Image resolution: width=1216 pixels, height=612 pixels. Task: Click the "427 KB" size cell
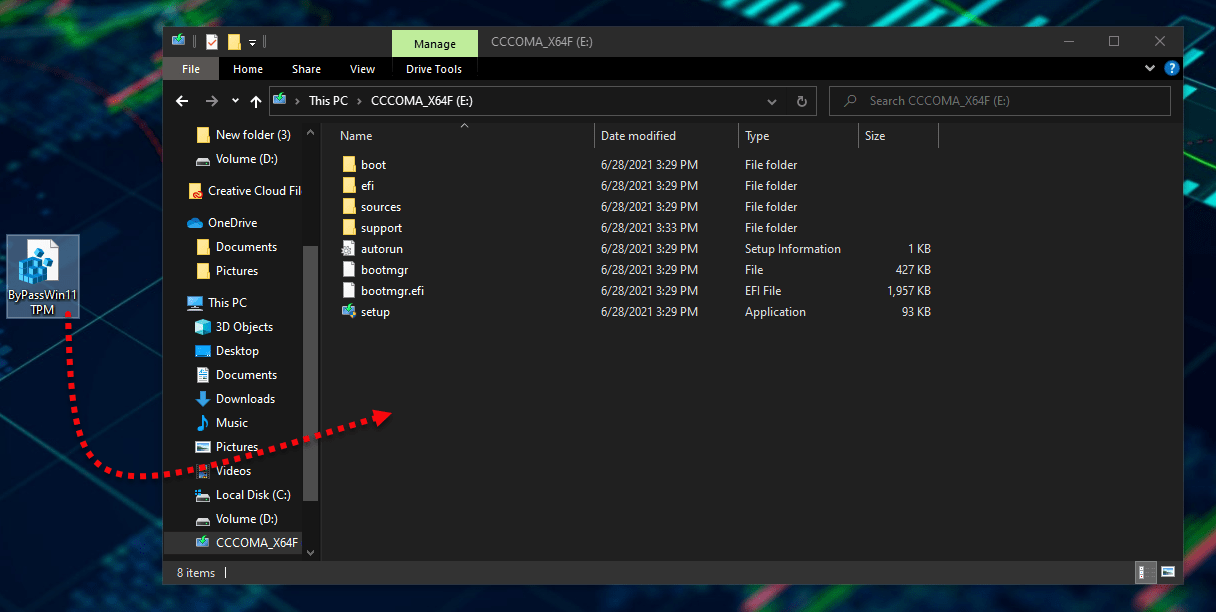[x=913, y=270]
